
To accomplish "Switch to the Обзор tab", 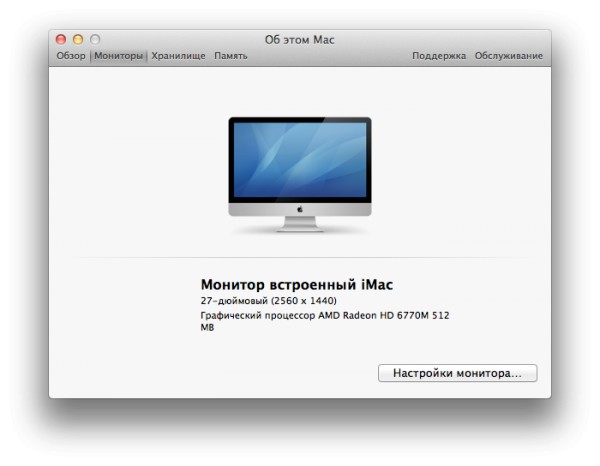I will coord(71,56).
